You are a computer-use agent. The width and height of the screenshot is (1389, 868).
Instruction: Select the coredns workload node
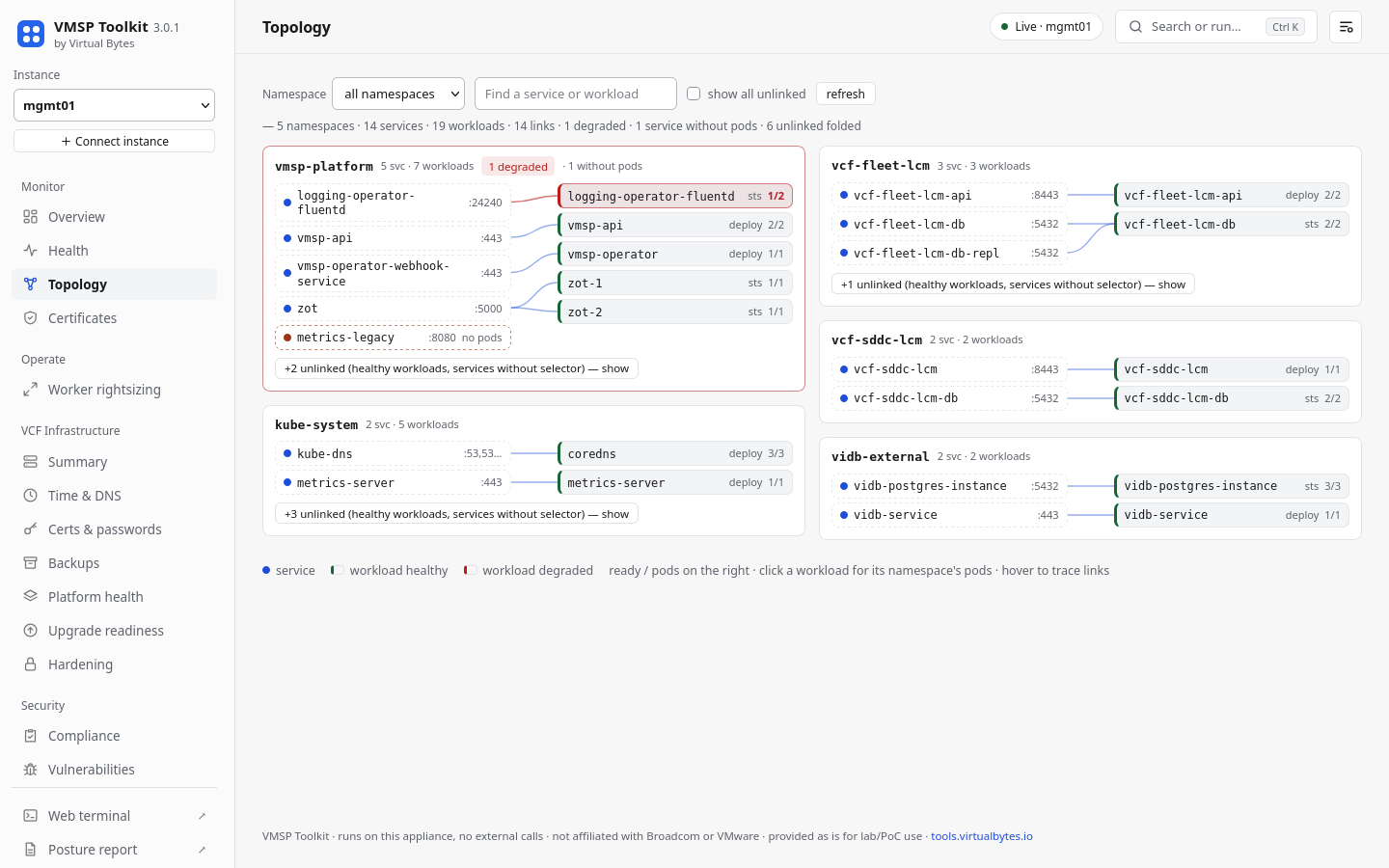tap(675, 453)
